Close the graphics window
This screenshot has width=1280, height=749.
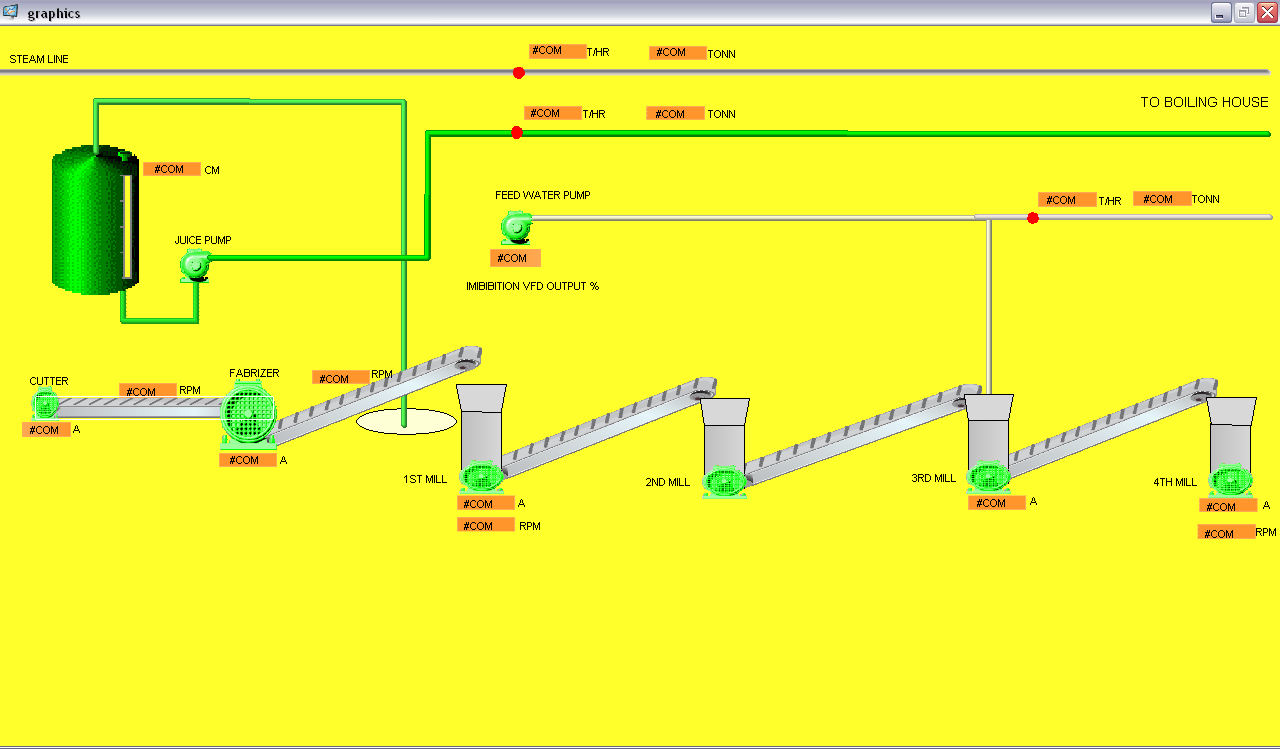pyautogui.click(x=1267, y=12)
